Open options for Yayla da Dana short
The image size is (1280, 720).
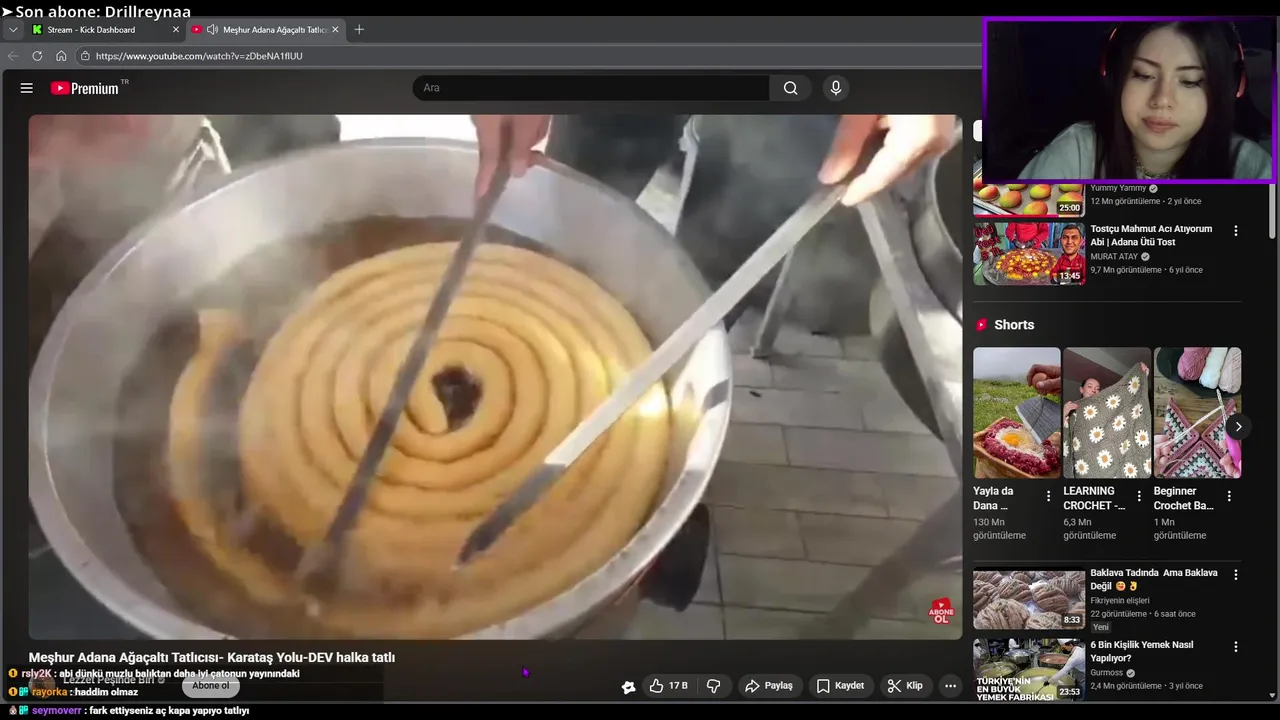1048,496
